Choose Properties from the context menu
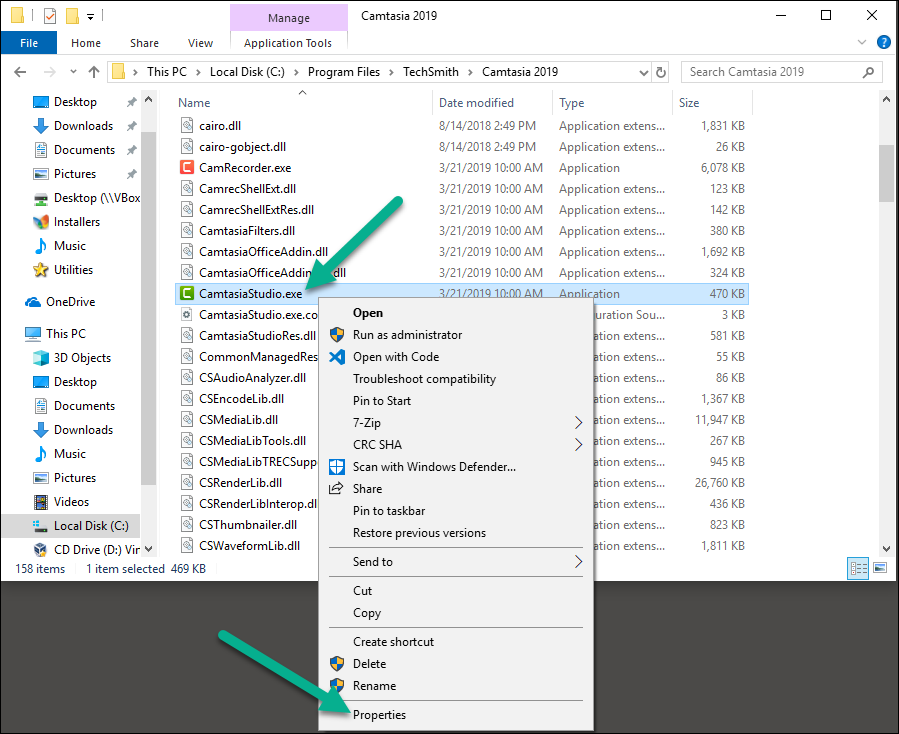This screenshot has width=899, height=734. pyautogui.click(x=379, y=715)
